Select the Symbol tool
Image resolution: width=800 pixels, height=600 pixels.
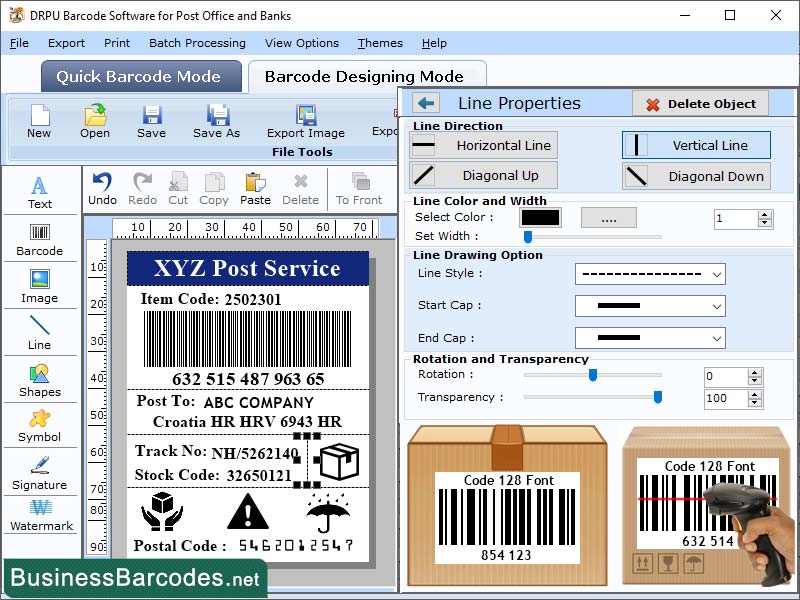point(40,426)
